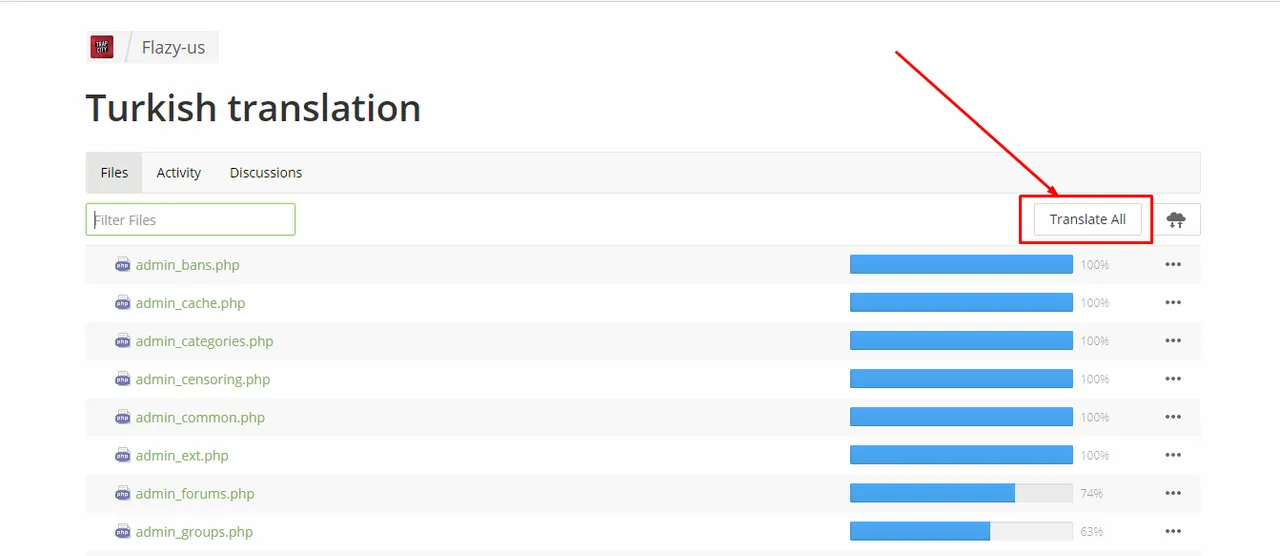Click the admin_forums.php 74% progress bar
Image resolution: width=1280 pixels, height=556 pixels.
pos(961,493)
